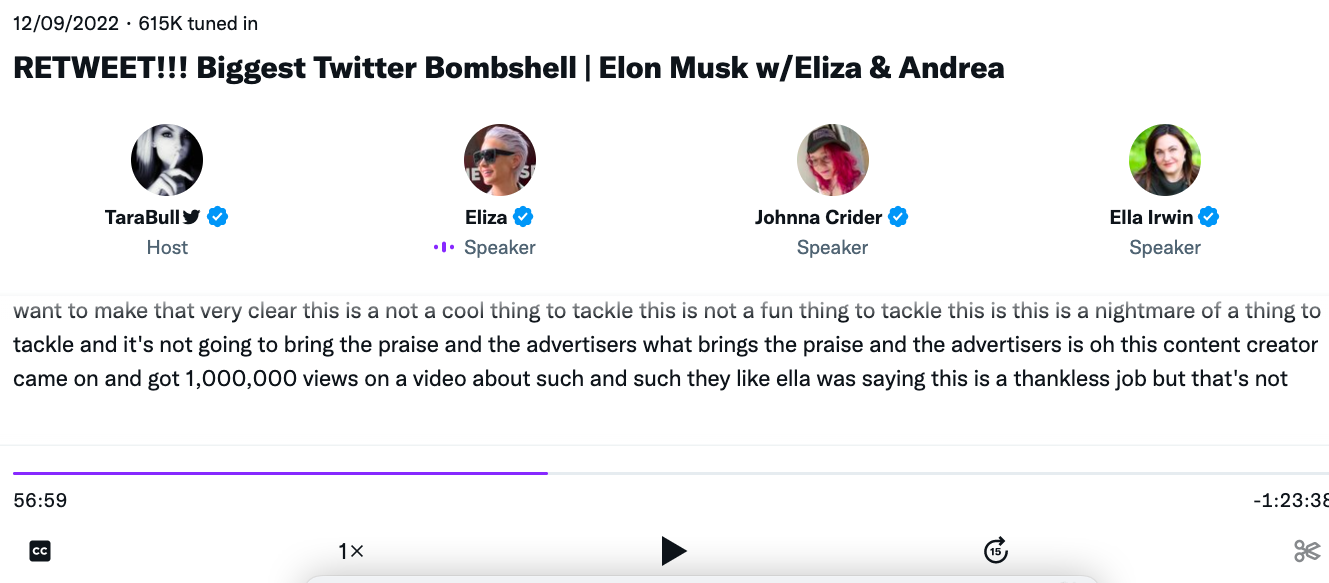Play the Space recording
Image resolution: width=1329 pixels, height=583 pixels.
pyautogui.click(x=674, y=550)
